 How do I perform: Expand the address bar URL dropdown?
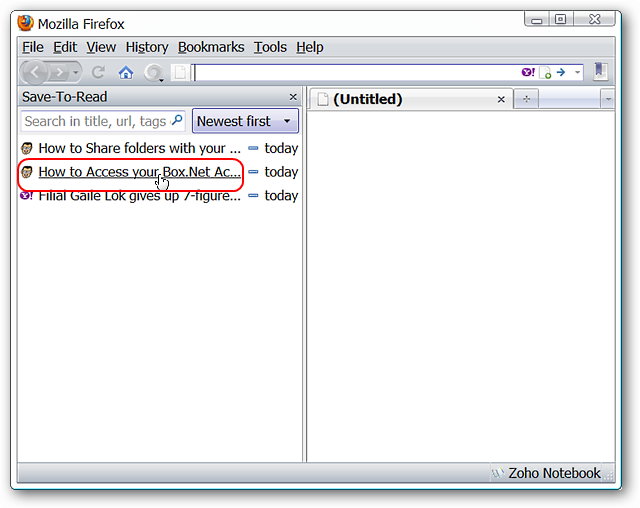click(x=577, y=72)
